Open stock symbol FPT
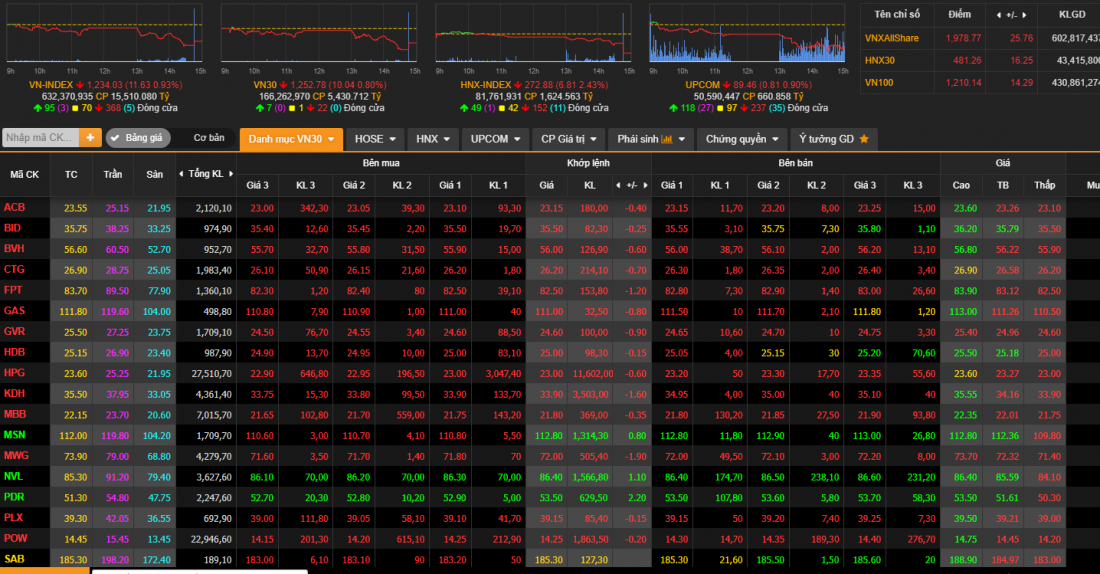The width and height of the screenshot is (1100, 574). point(13,290)
